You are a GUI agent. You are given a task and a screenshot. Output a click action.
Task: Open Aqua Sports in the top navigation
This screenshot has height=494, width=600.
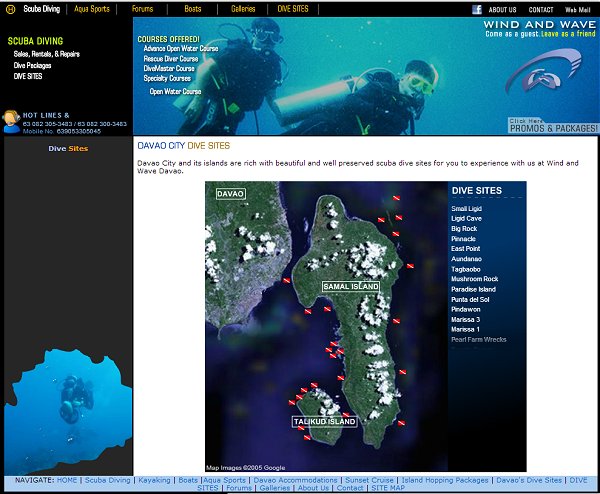click(x=92, y=9)
